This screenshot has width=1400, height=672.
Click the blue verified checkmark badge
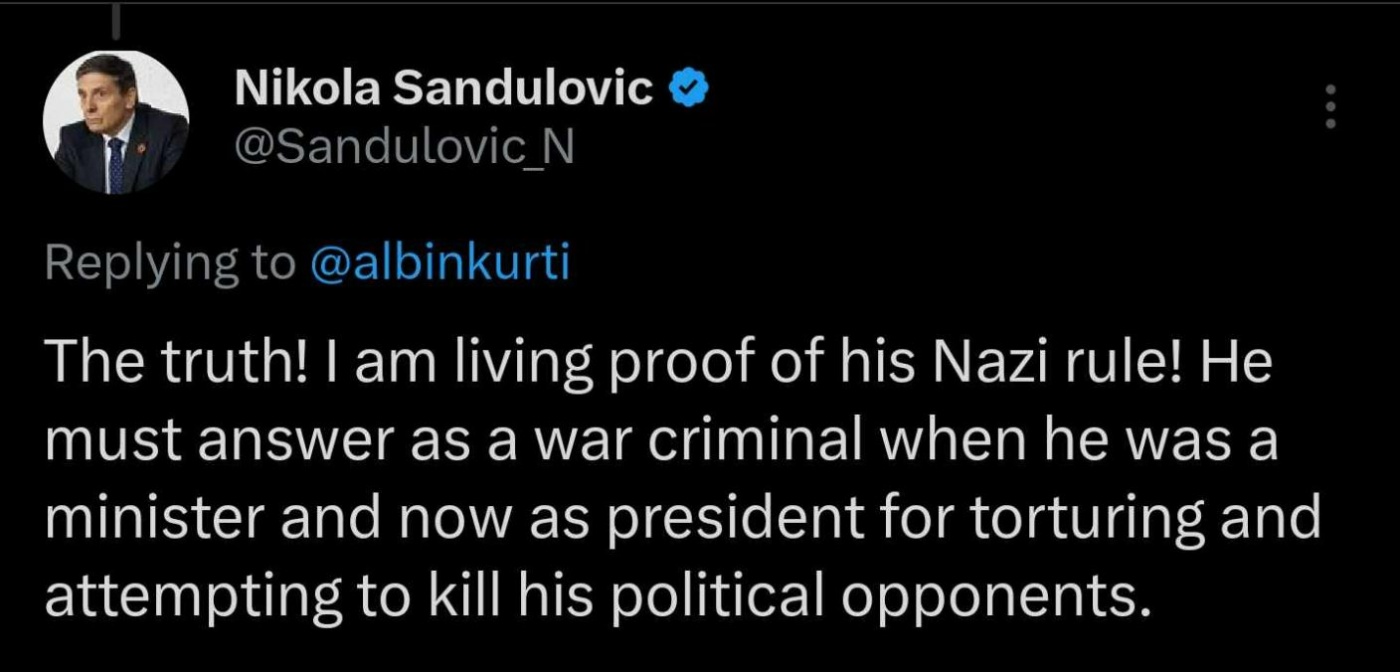point(691,90)
